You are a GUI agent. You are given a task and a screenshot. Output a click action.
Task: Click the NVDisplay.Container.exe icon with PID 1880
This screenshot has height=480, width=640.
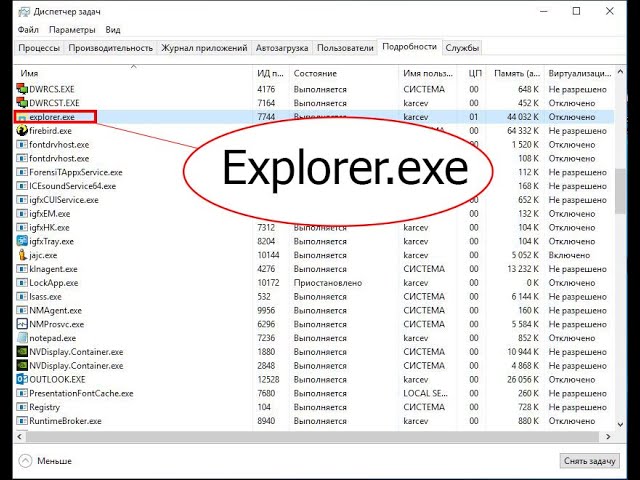(22, 352)
